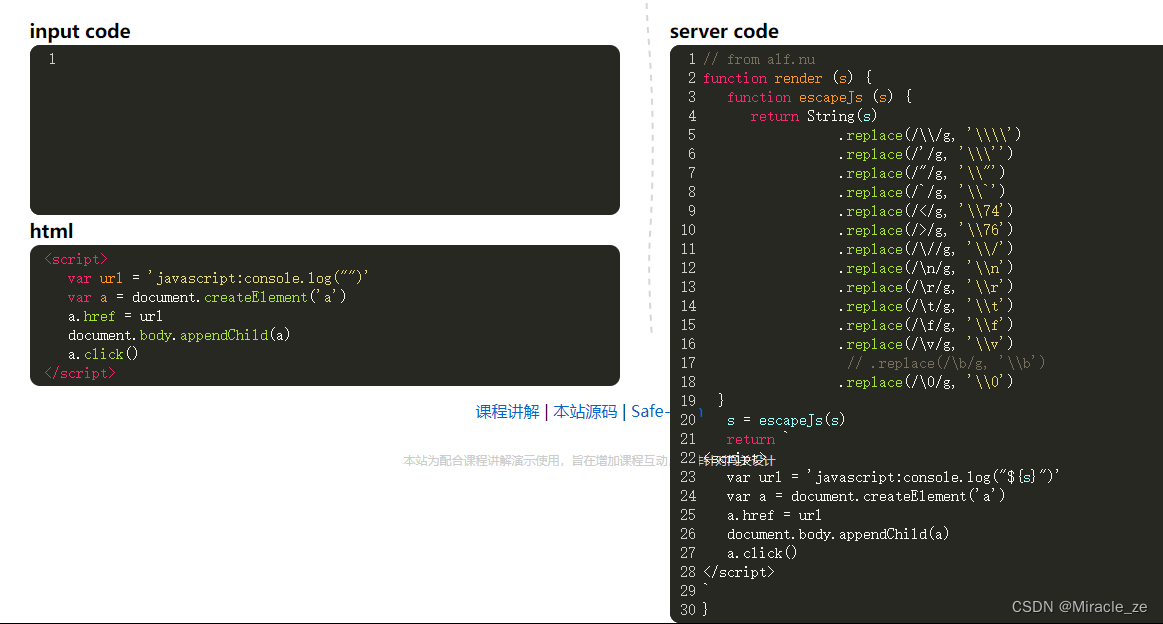1163x624 pixels.
Task: Click the partially visible Safe- link
Action: pyautogui.click(x=648, y=411)
